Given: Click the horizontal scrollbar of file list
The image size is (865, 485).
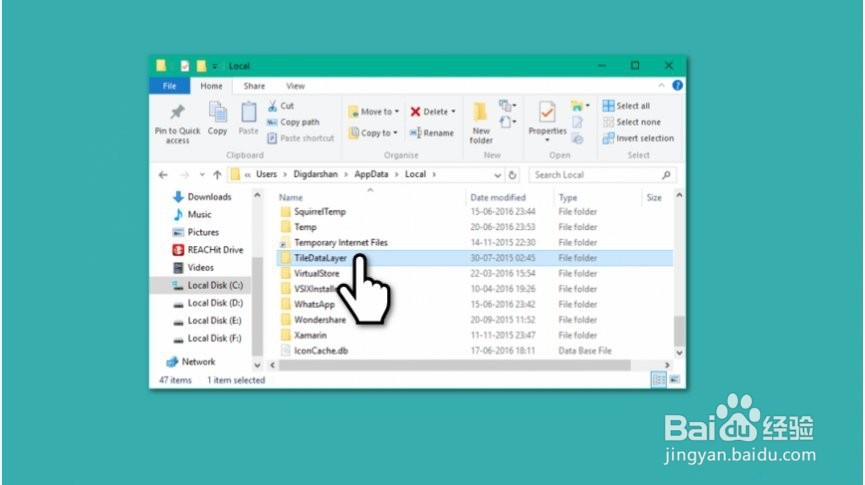Looking at the screenshot, I should (x=454, y=365).
